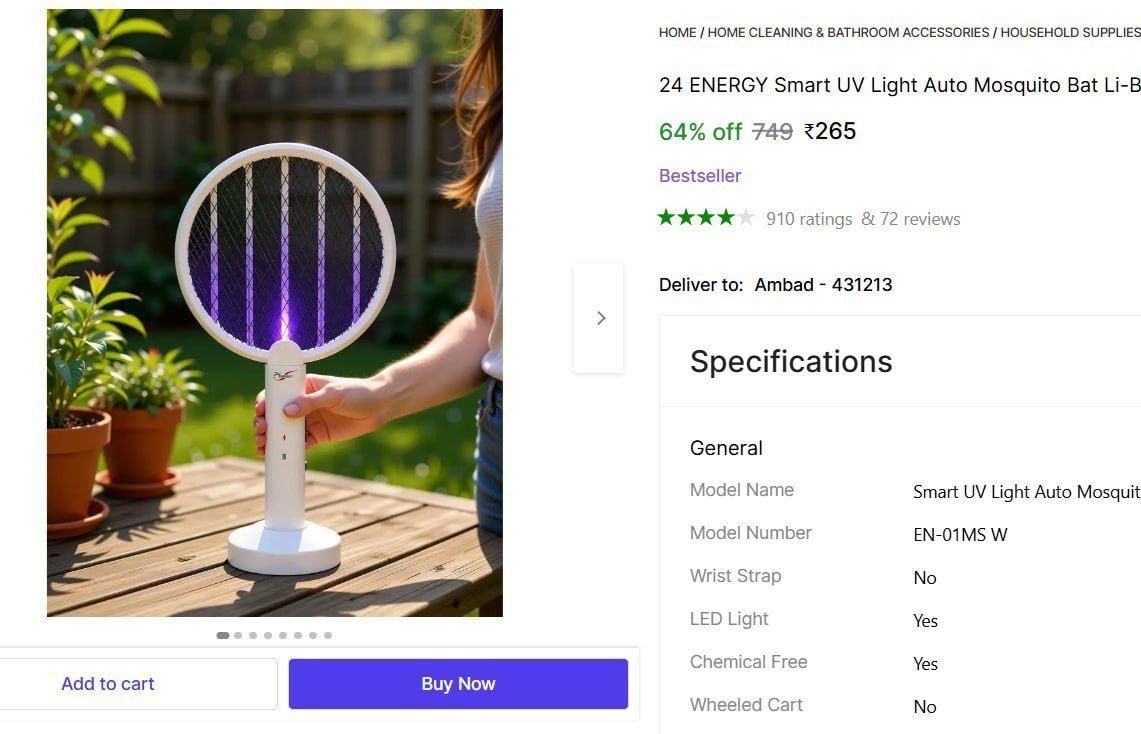Click the Specifications section heading
The height and width of the screenshot is (734, 1141).
(791, 362)
